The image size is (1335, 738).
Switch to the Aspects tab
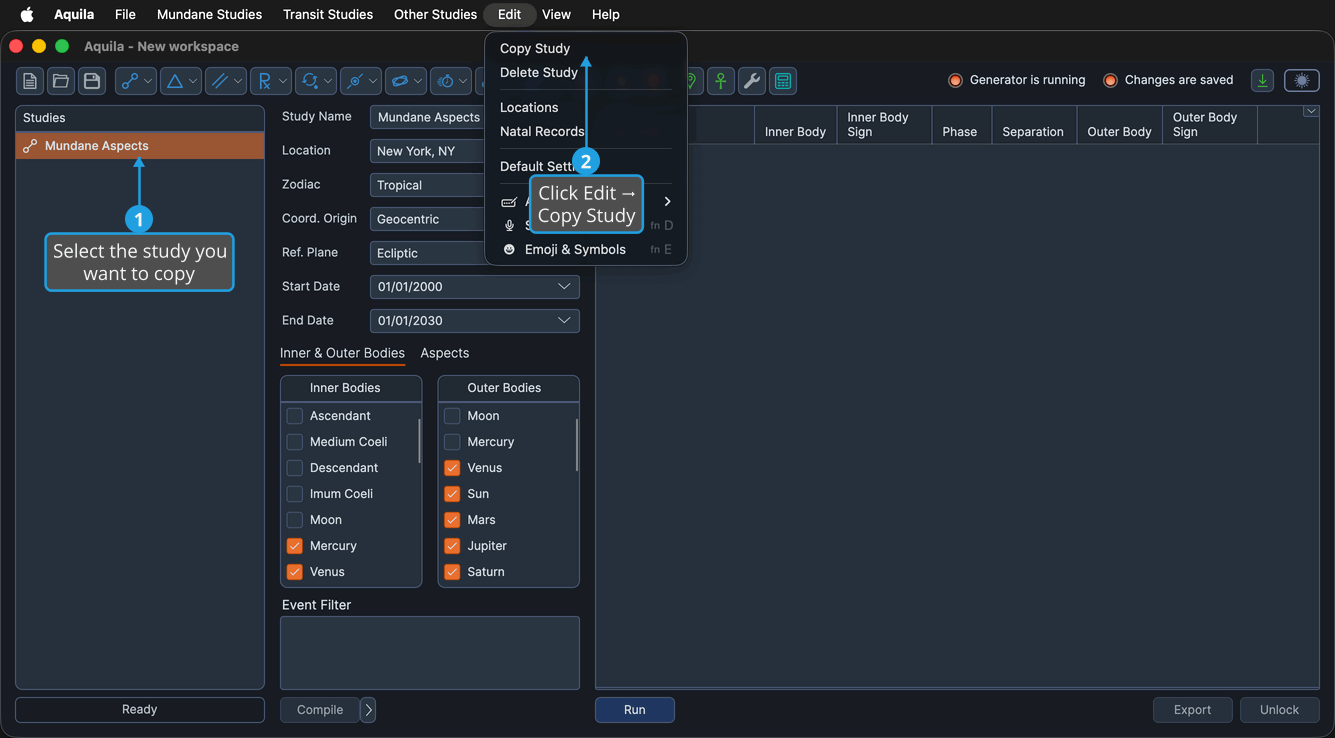pyautogui.click(x=445, y=353)
